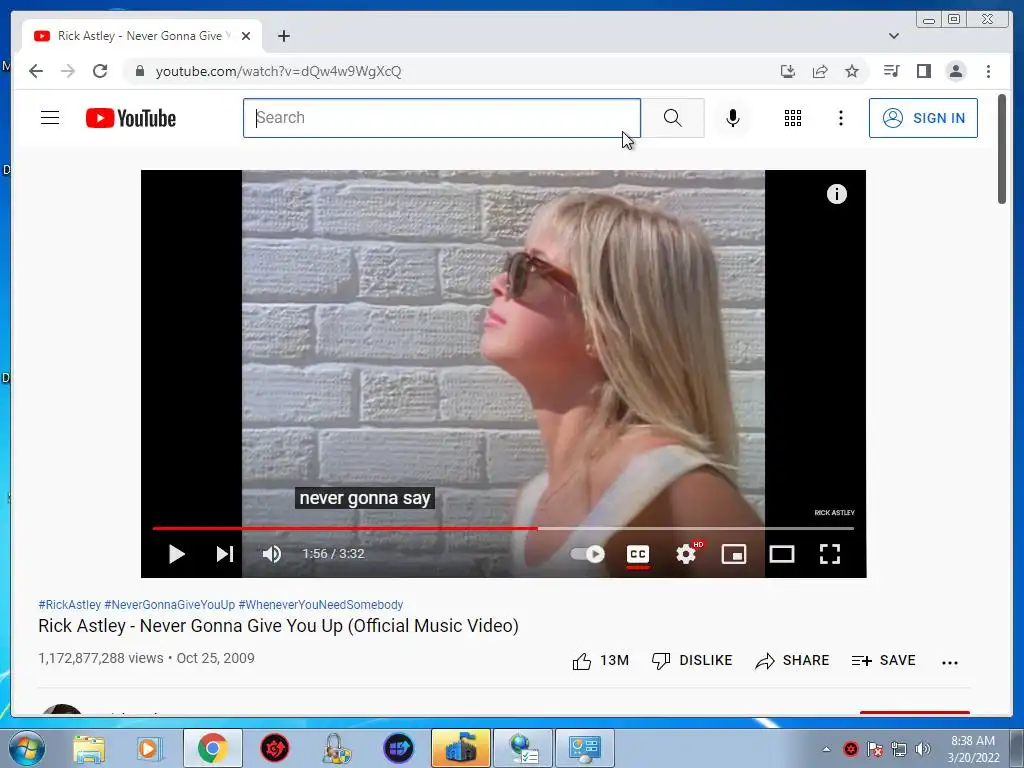
Task: Open video settings gear
Action: pyautogui.click(x=686, y=554)
